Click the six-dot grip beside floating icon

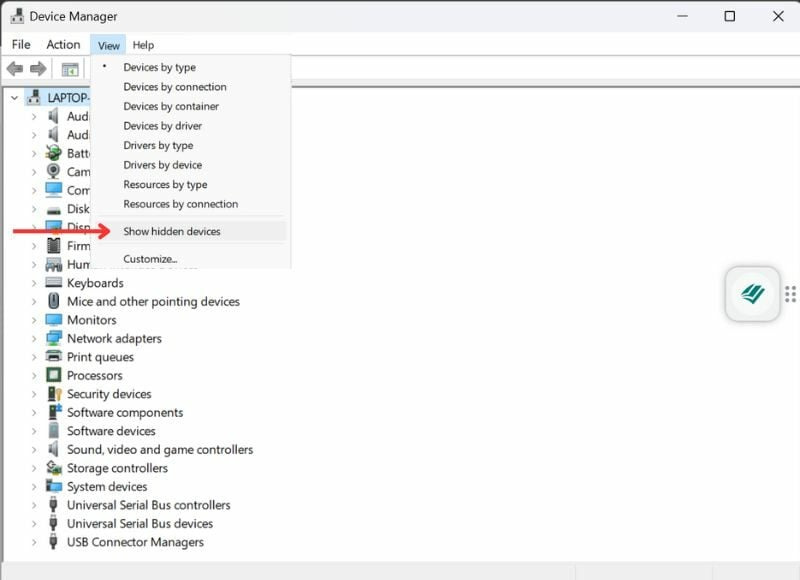coord(790,294)
